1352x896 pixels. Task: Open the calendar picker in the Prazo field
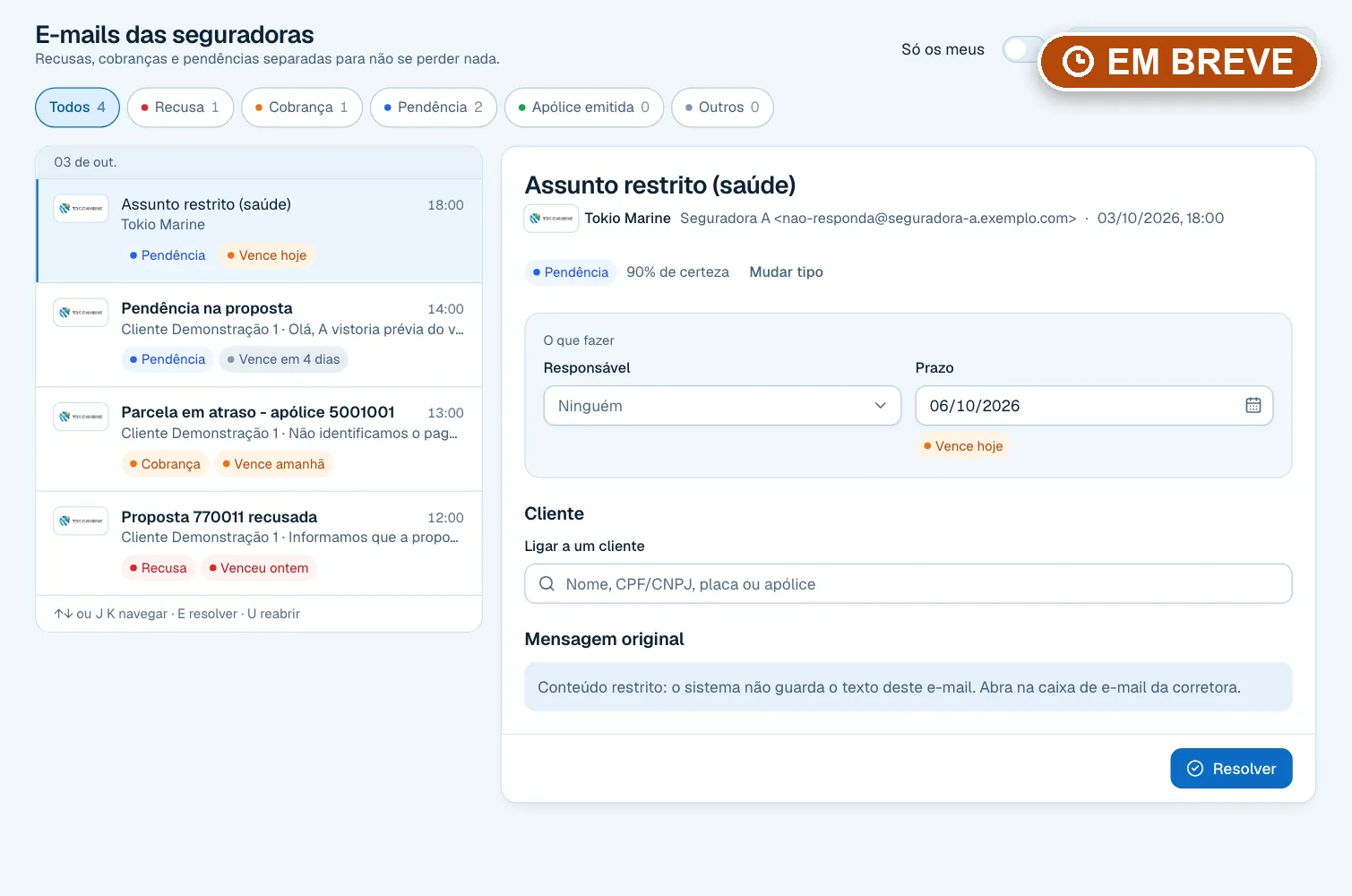1253,406
